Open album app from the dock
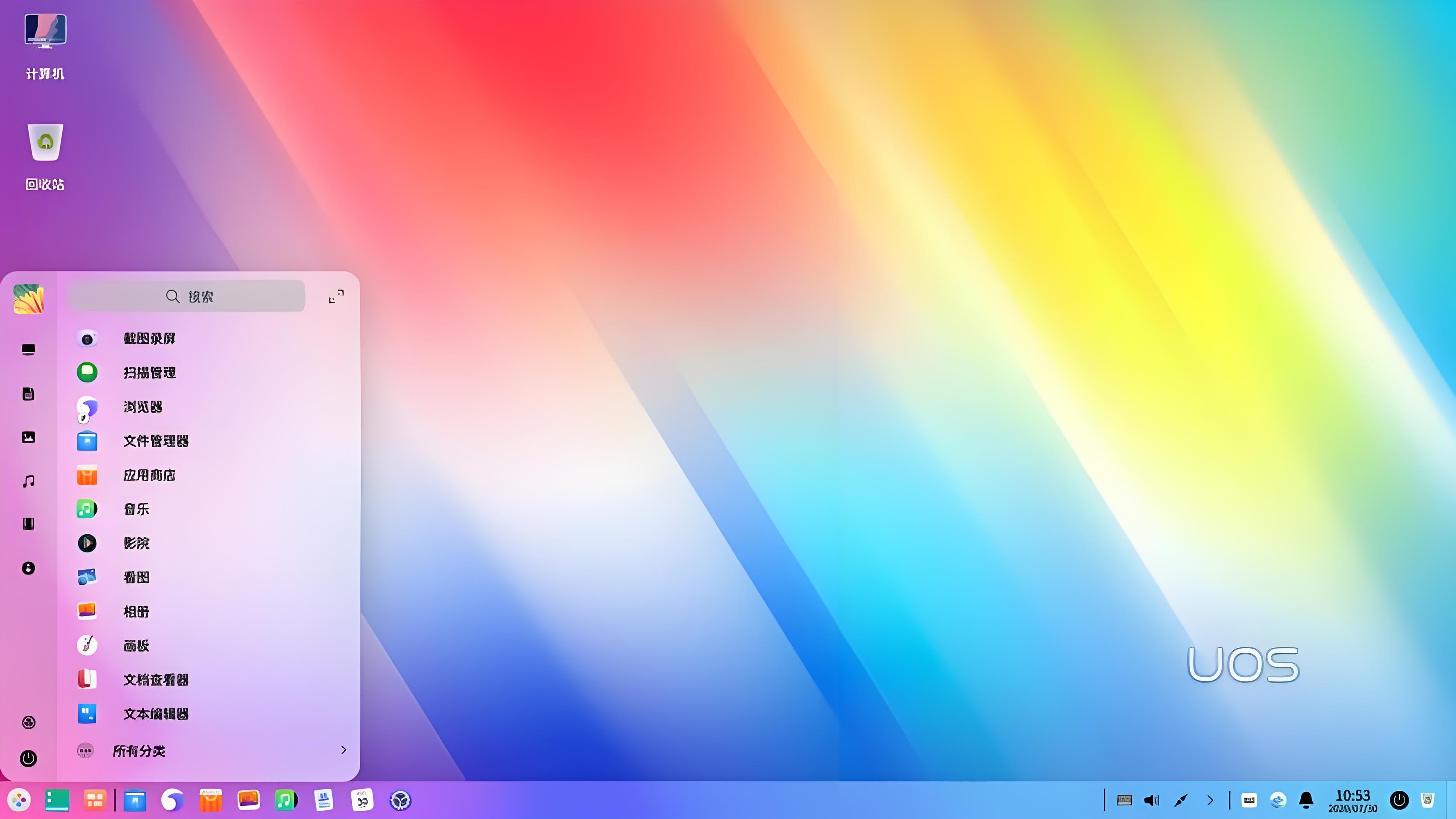The image size is (1456, 819). pyautogui.click(x=248, y=800)
